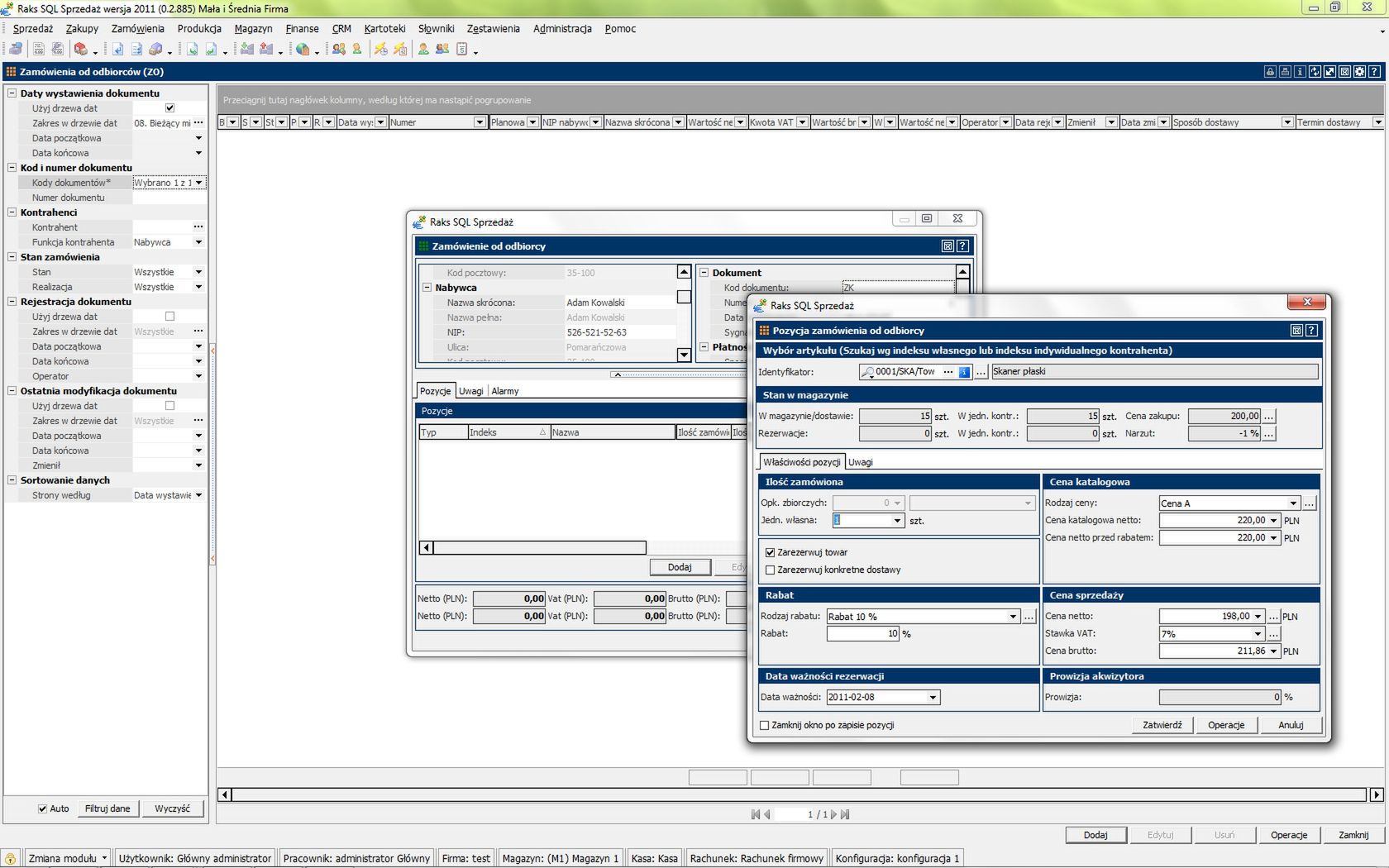
Task: Click the first price document toolbar icon
Action: 38,49
